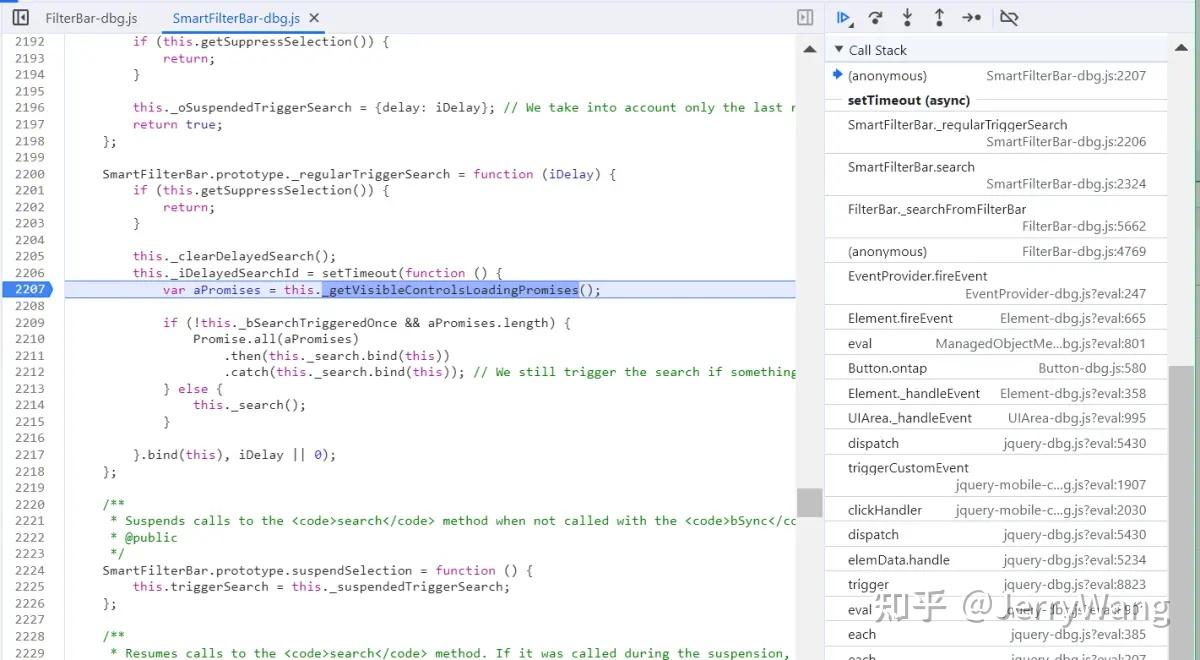Select UIArea._handleEvent stack frame
1200x660 pixels.
(x=996, y=418)
